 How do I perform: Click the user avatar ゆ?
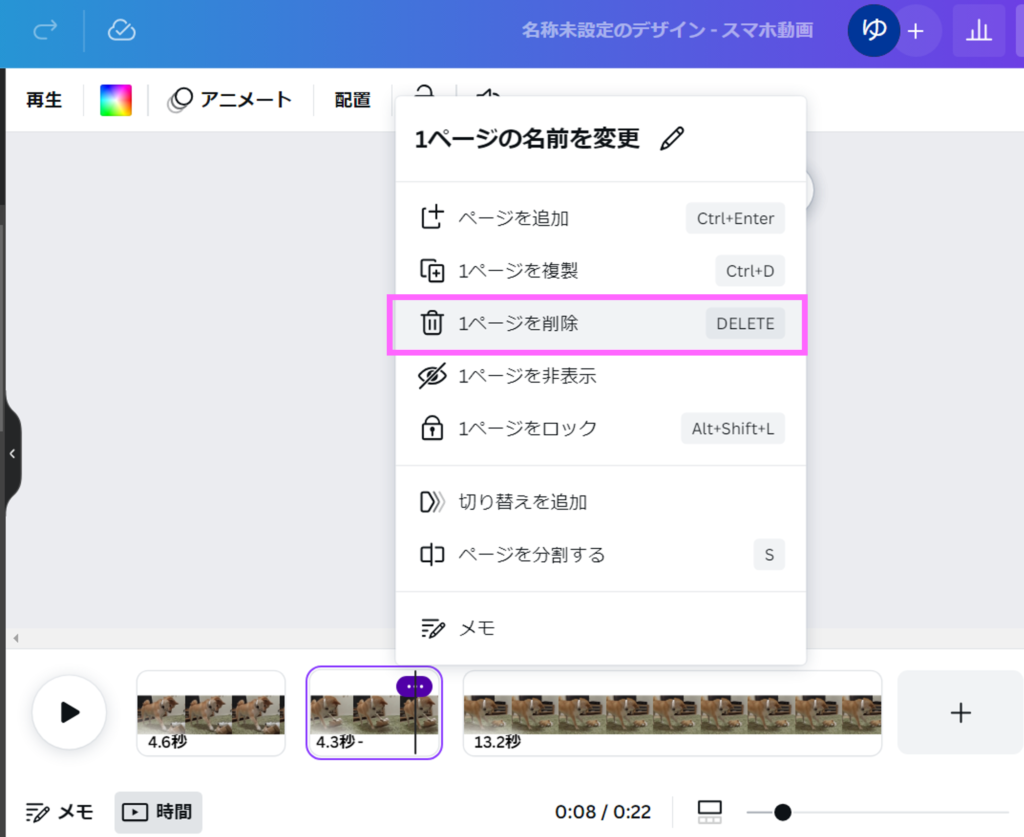pos(873,31)
